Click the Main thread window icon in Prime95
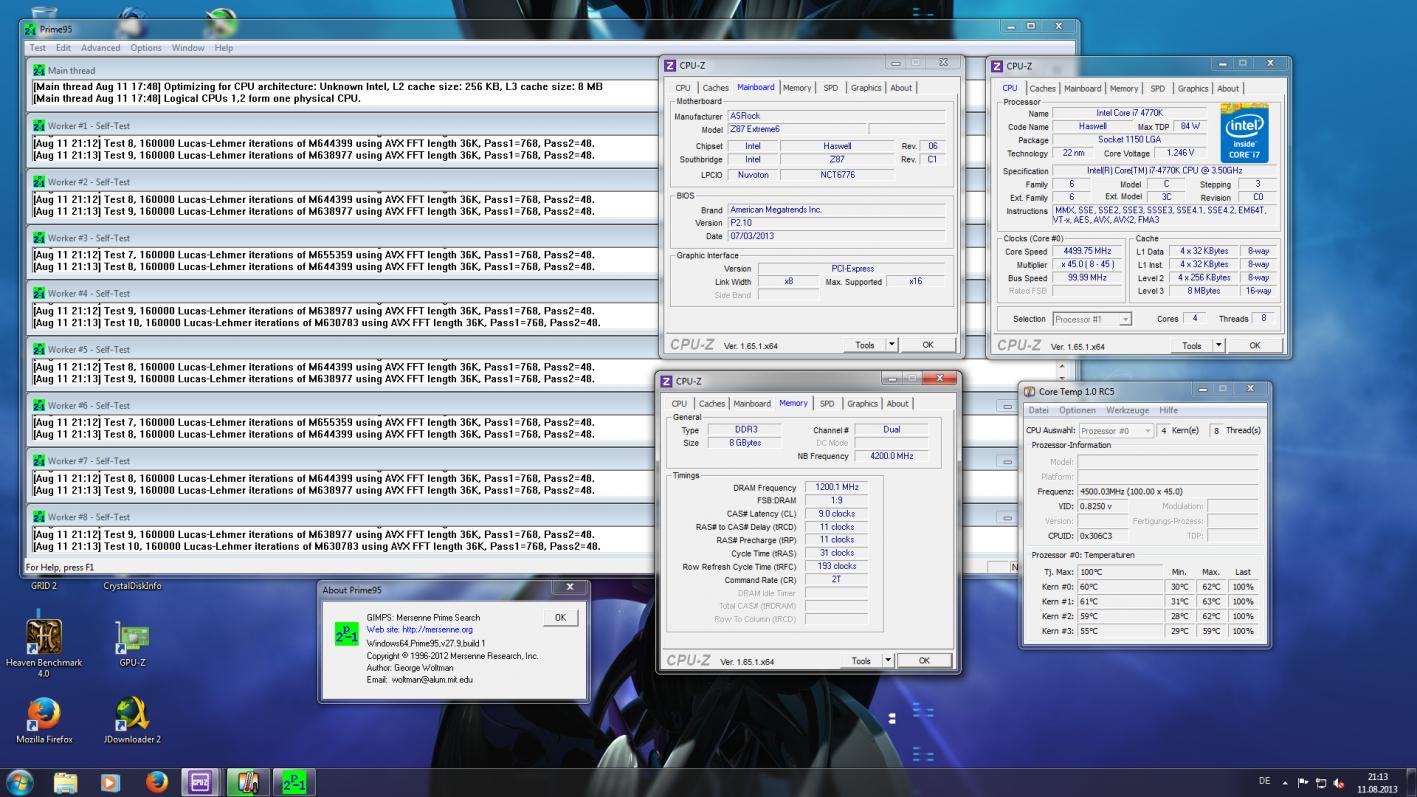The width and height of the screenshot is (1417, 797). (x=39, y=71)
